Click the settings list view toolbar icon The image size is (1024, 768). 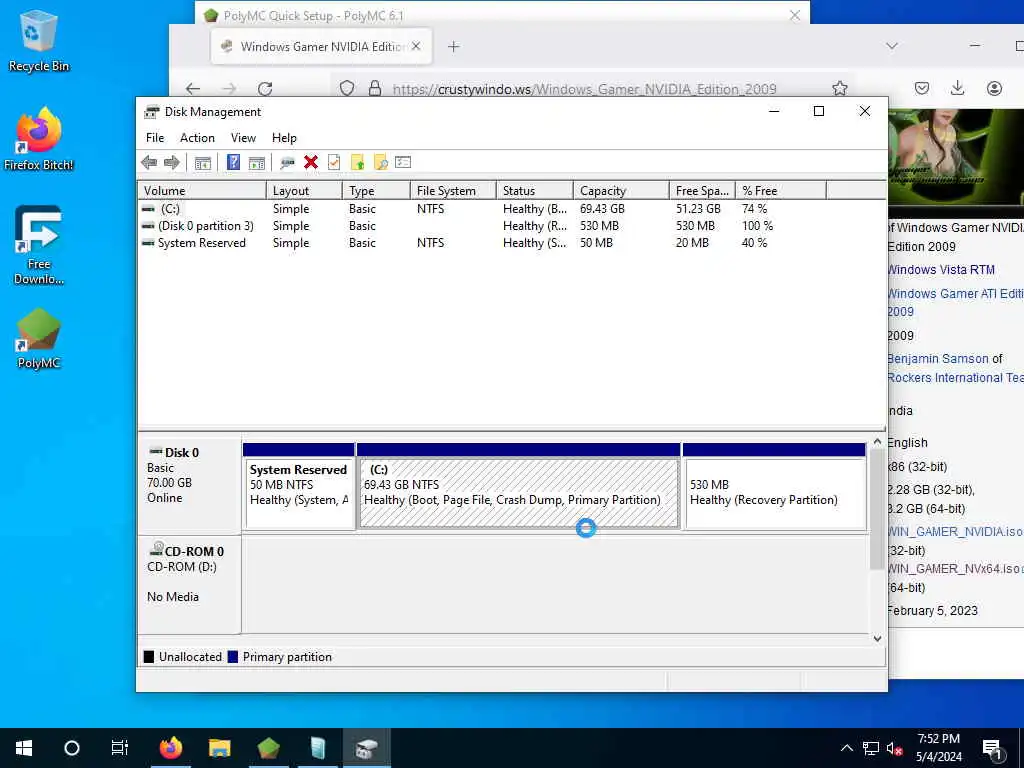403,162
